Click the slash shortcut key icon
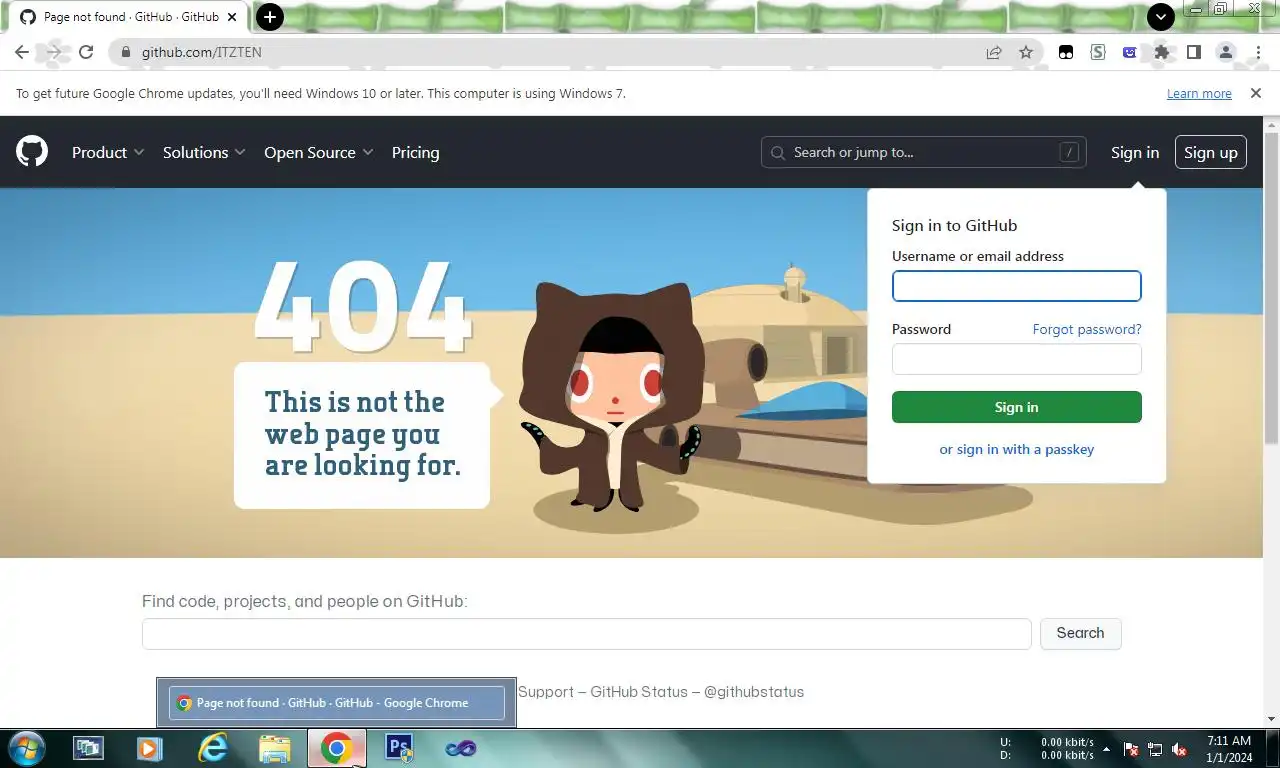 (1070, 152)
